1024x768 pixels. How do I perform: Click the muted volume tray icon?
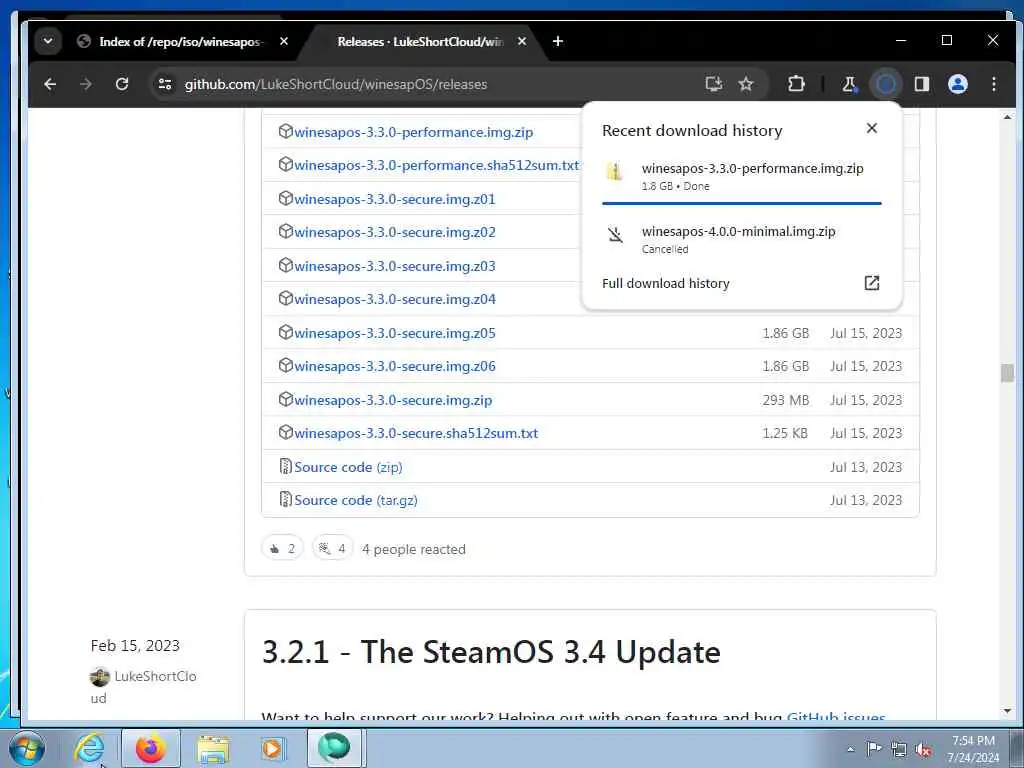(x=923, y=750)
